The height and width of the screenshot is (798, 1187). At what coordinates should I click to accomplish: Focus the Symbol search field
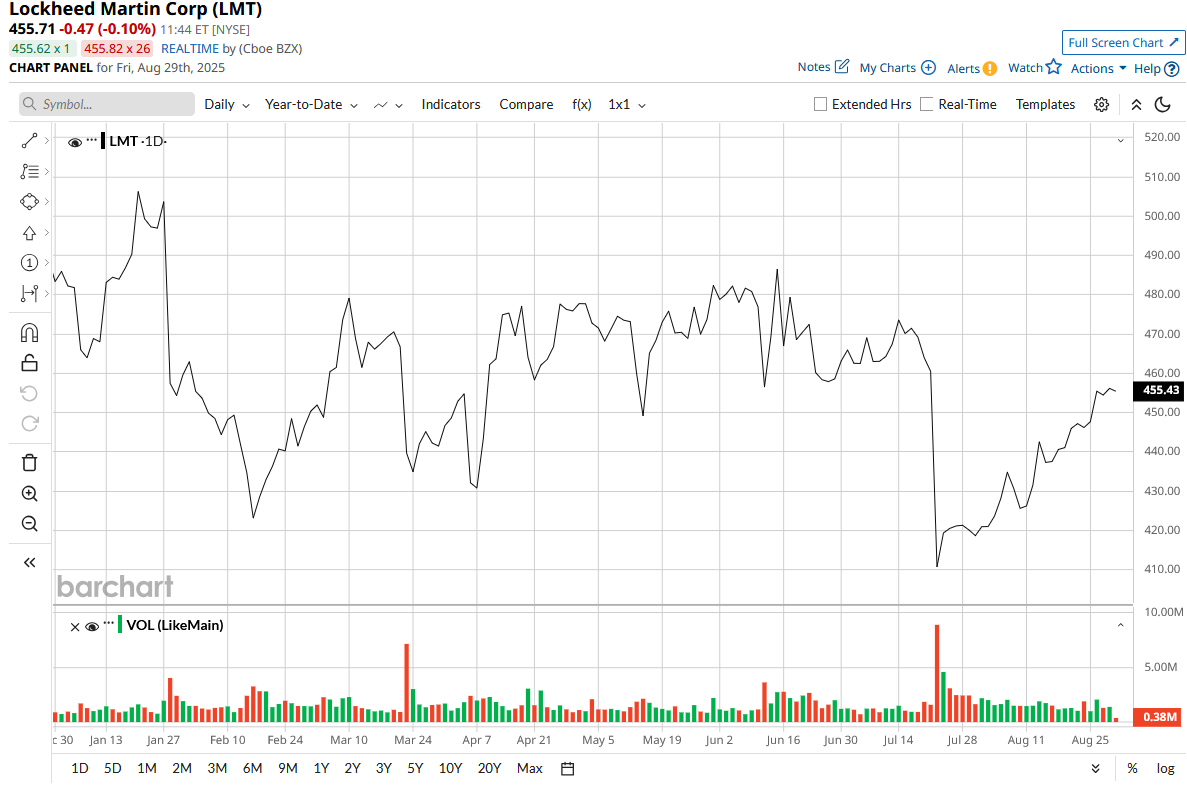pyautogui.click(x=107, y=104)
